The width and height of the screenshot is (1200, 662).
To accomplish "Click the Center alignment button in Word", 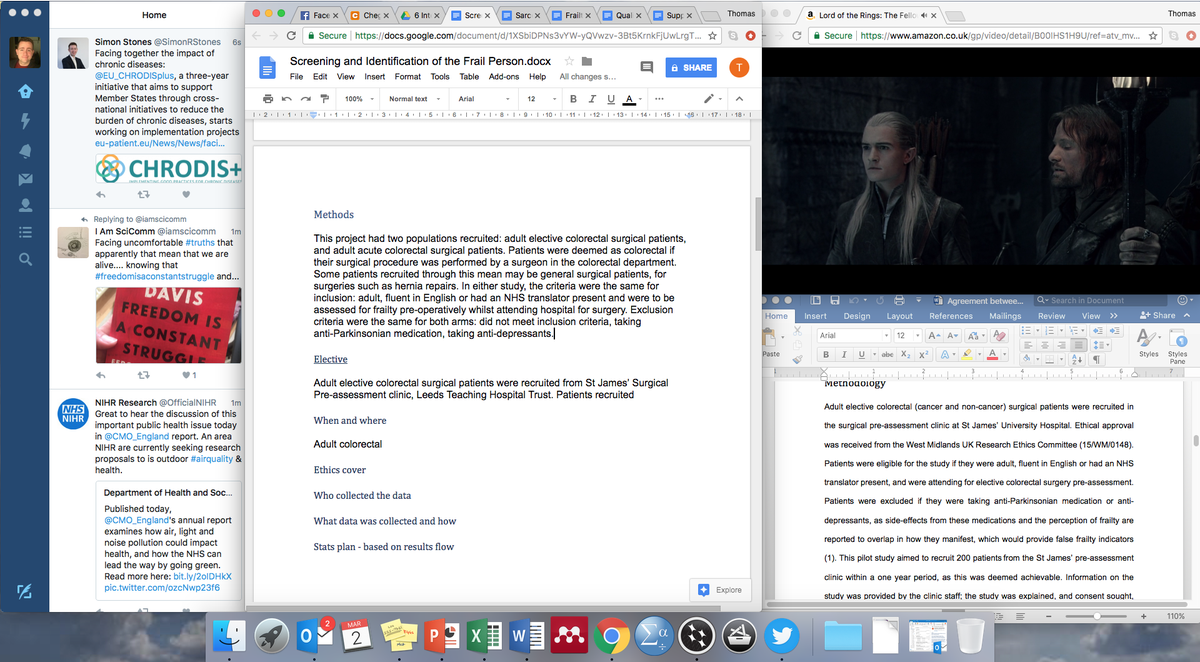I will point(1045,345).
